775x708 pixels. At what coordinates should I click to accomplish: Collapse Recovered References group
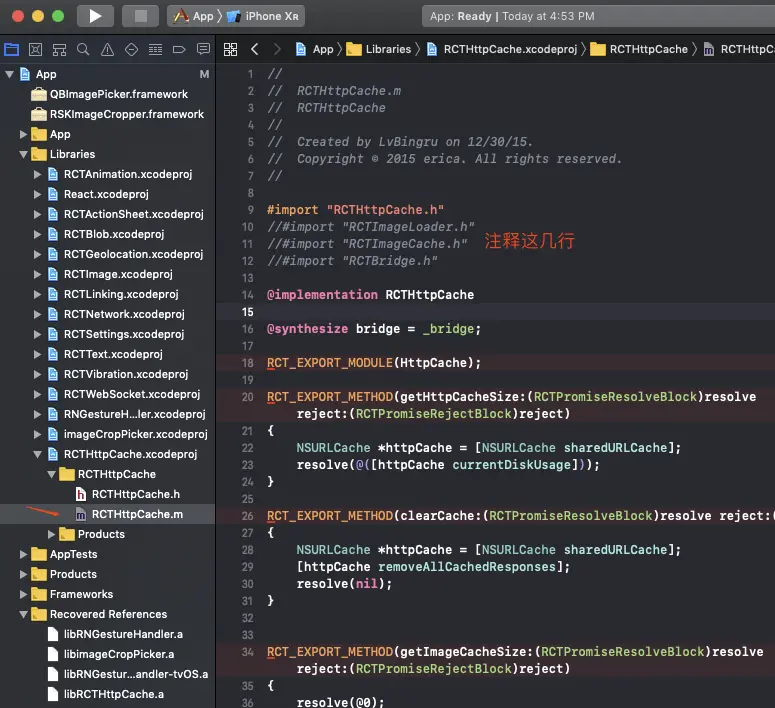coord(23,615)
